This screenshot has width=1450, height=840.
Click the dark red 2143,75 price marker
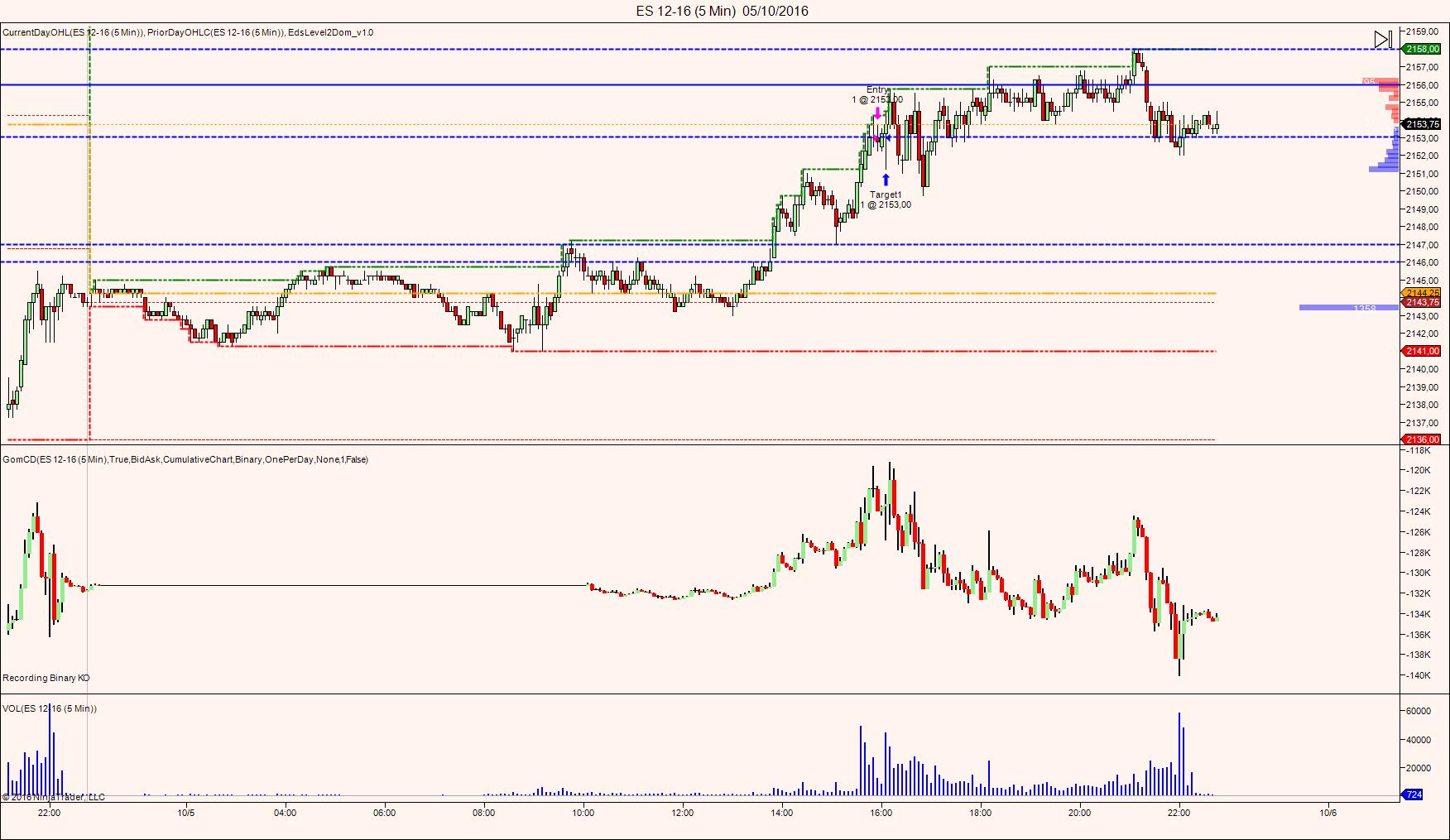[1422, 302]
